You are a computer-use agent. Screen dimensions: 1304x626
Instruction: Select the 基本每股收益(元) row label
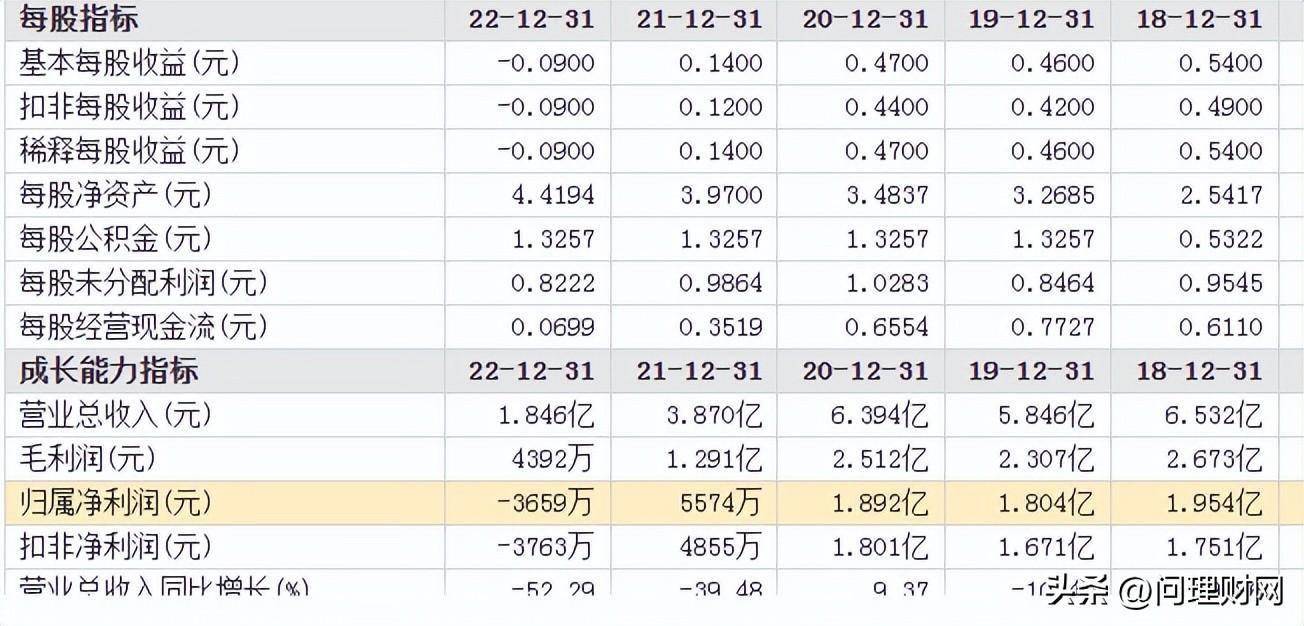[x=130, y=63]
